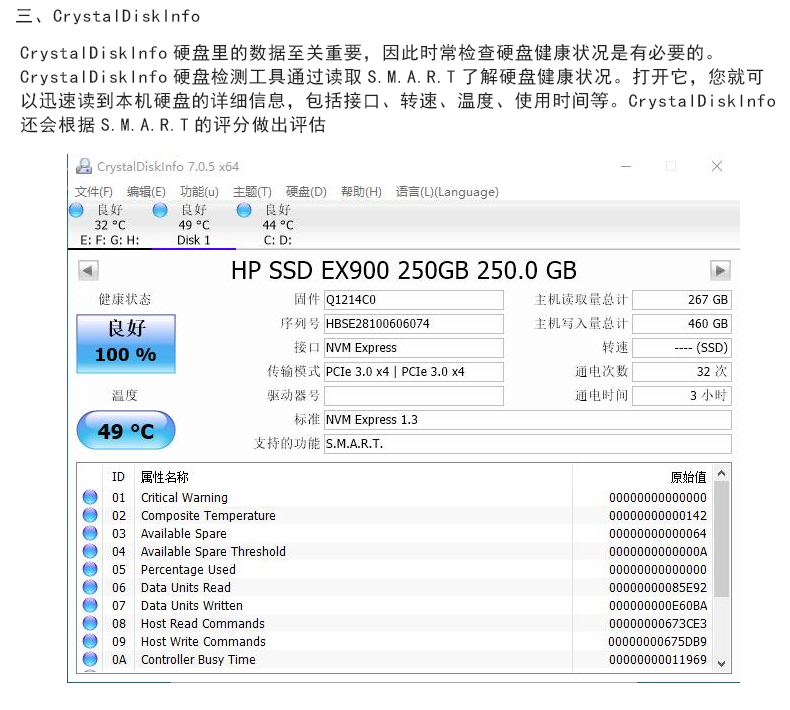The image size is (790, 710).
Task: Select the E: F: G: H: disk tab
Action: 110,225
